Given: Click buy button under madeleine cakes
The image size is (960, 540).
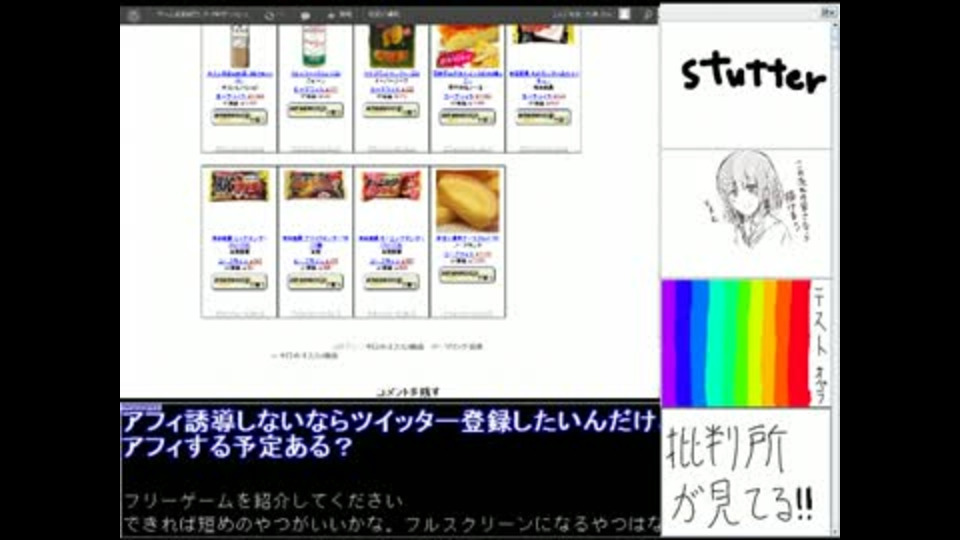Looking at the screenshot, I should (467, 275).
